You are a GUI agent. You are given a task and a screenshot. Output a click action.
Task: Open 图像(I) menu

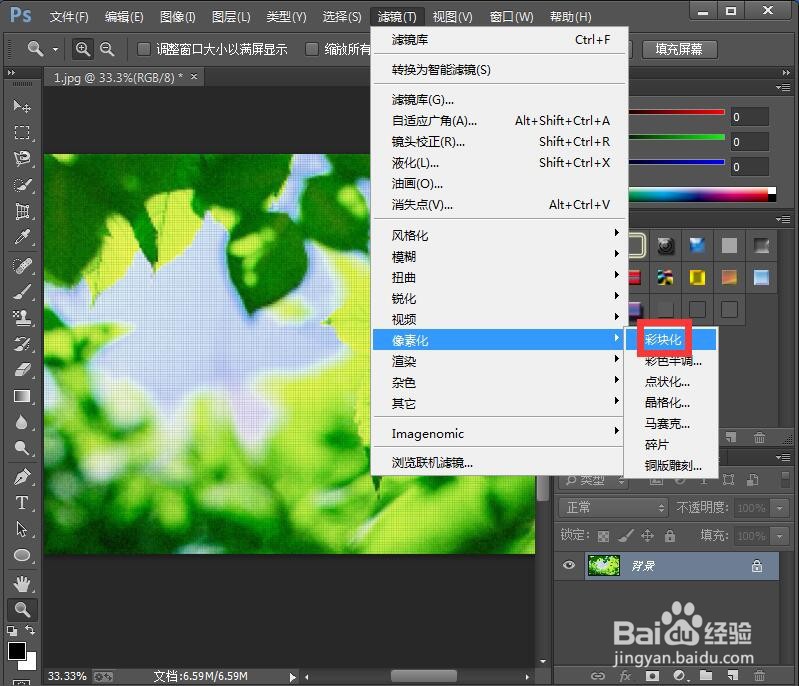coord(178,17)
